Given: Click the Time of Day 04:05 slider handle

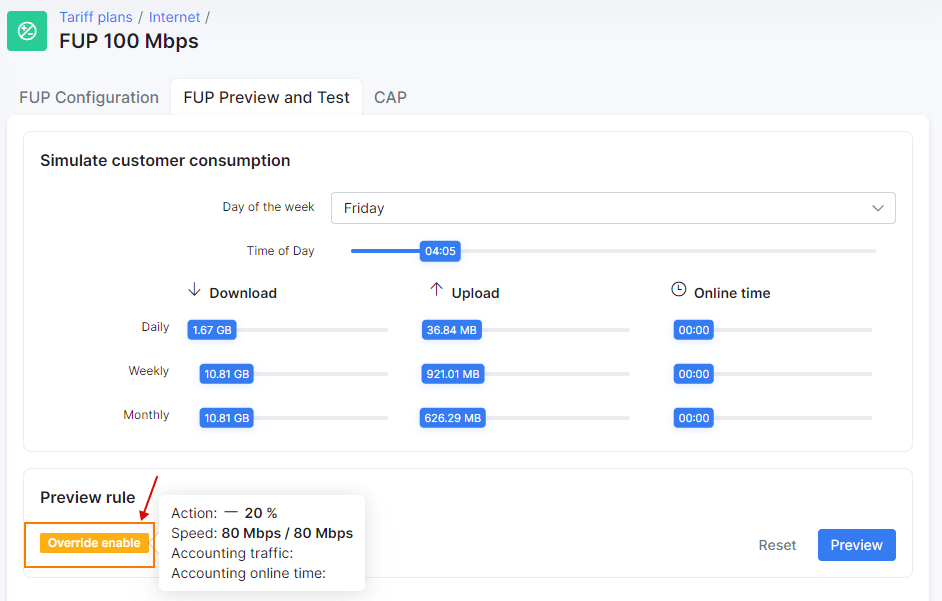Looking at the screenshot, I should pyautogui.click(x=440, y=251).
